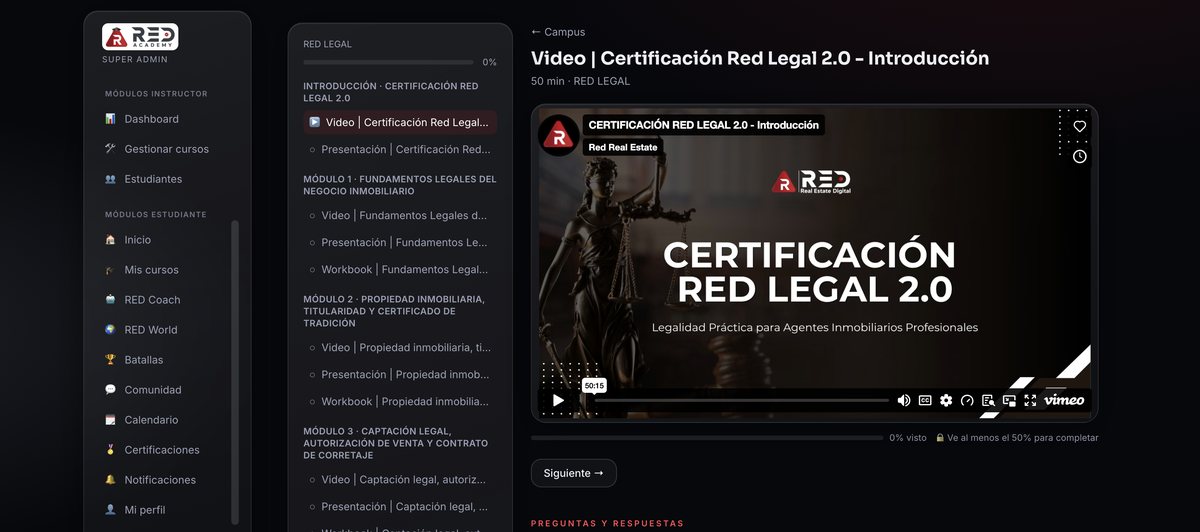
Task: Click the Mi perfil person icon
Action: click(110, 510)
